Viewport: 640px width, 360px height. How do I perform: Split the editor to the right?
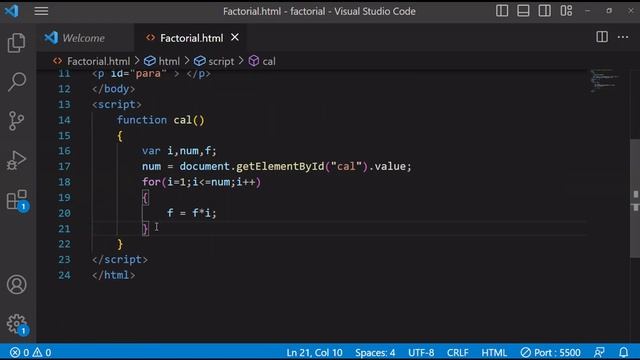[602, 37]
